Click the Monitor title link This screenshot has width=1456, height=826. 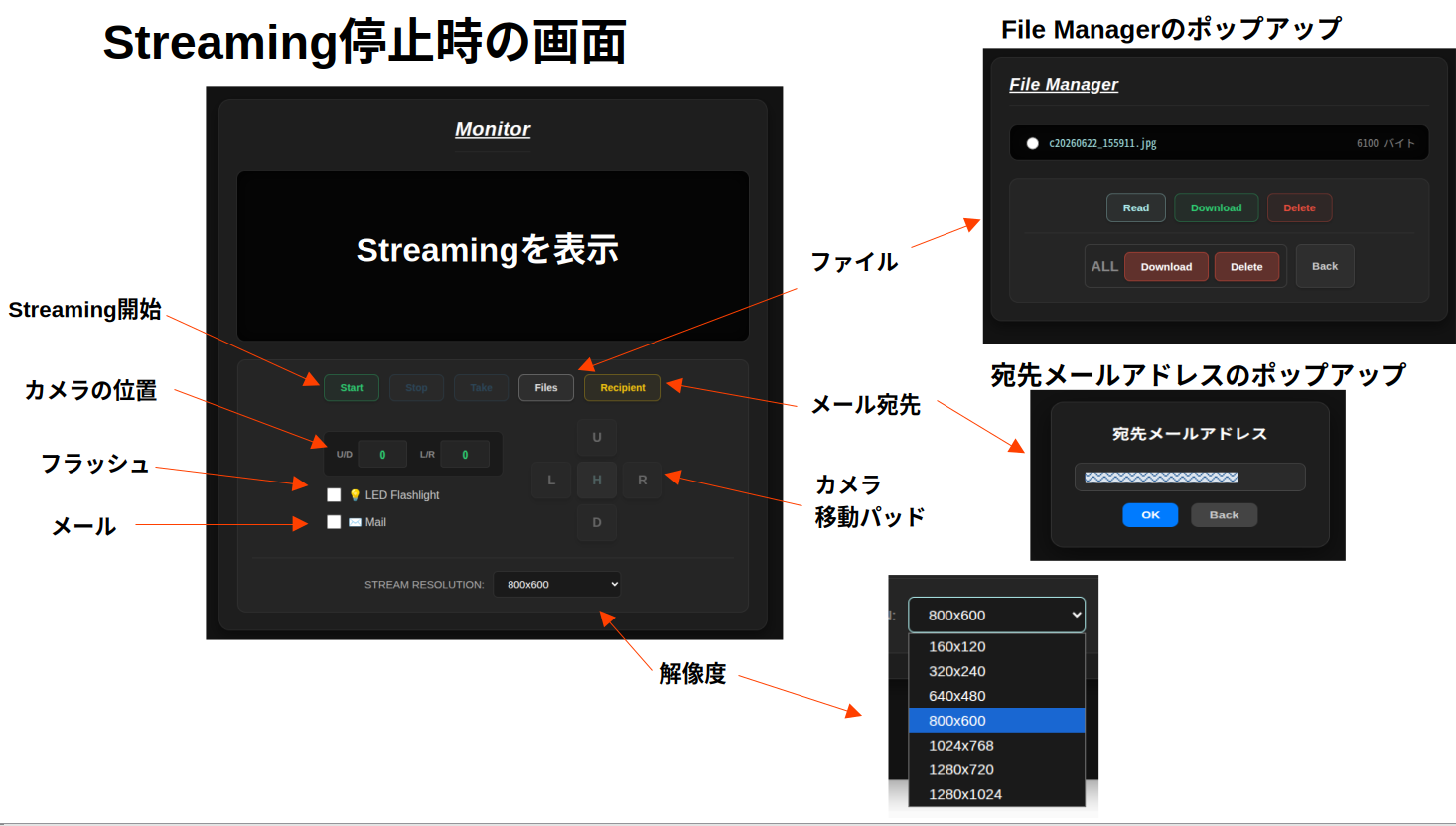point(493,129)
